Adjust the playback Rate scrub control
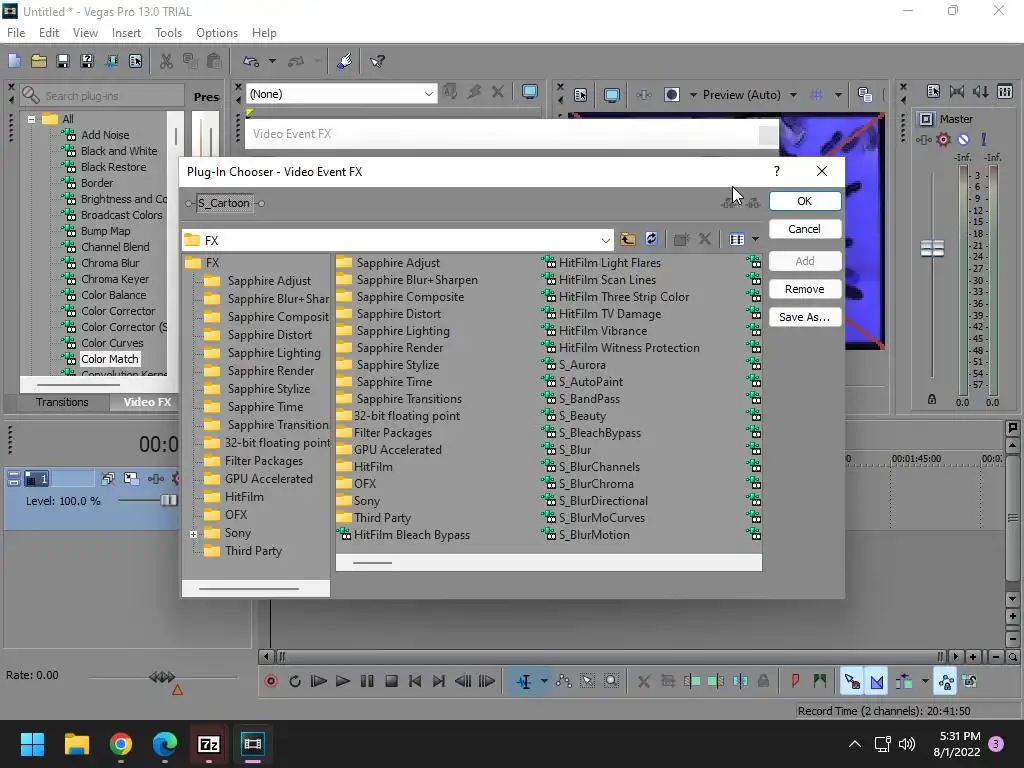Screen dimensions: 1024x768 point(163,677)
